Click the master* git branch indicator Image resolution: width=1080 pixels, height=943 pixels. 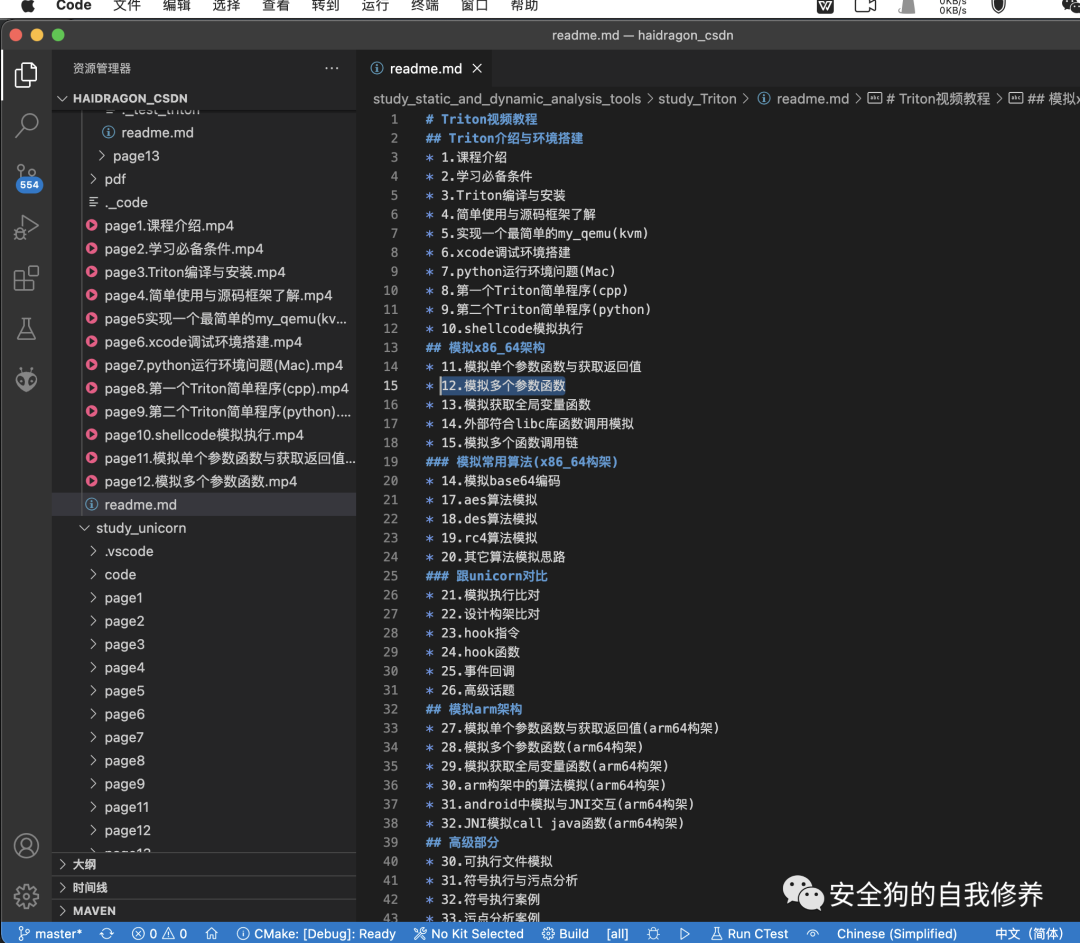50,933
